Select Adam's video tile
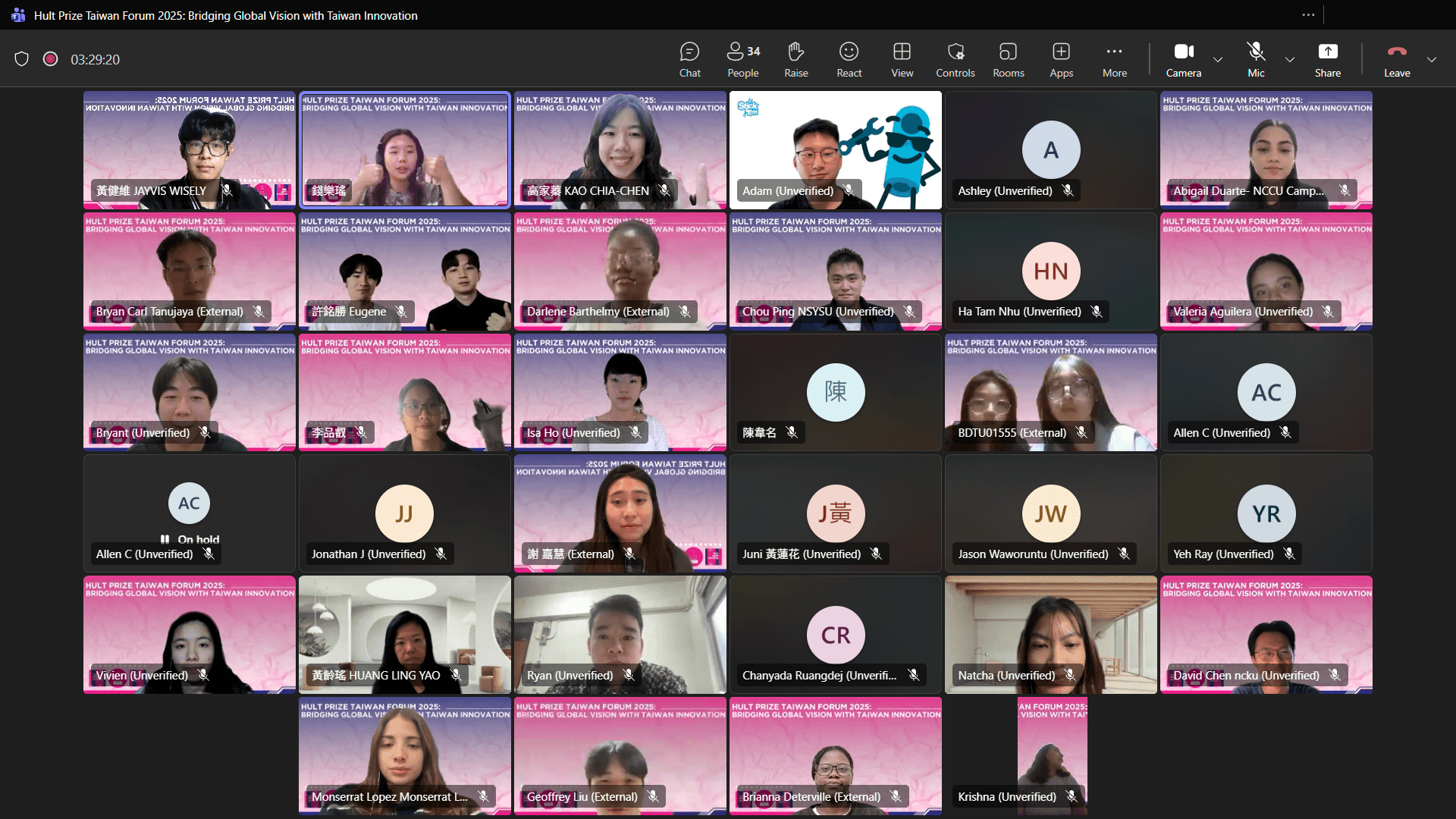The height and width of the screenshot is (819, 1456). tap(835, 149)
